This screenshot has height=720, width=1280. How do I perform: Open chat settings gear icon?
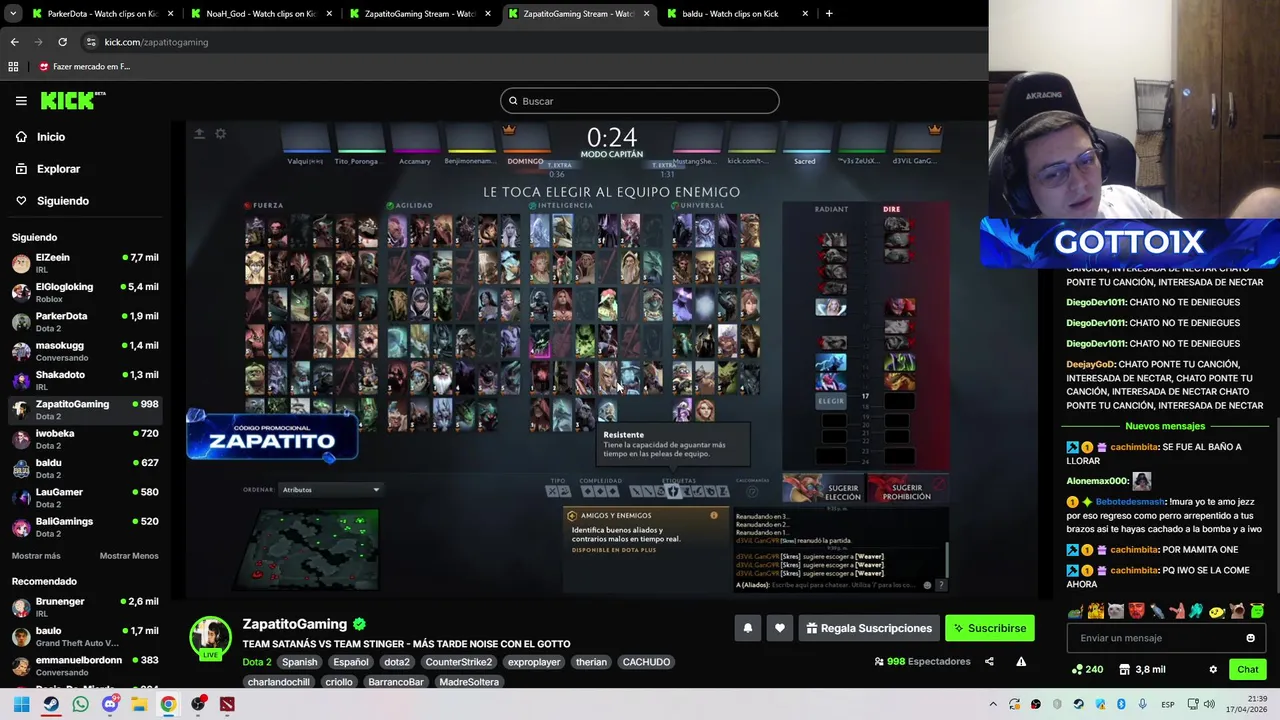coord(1213,669)
